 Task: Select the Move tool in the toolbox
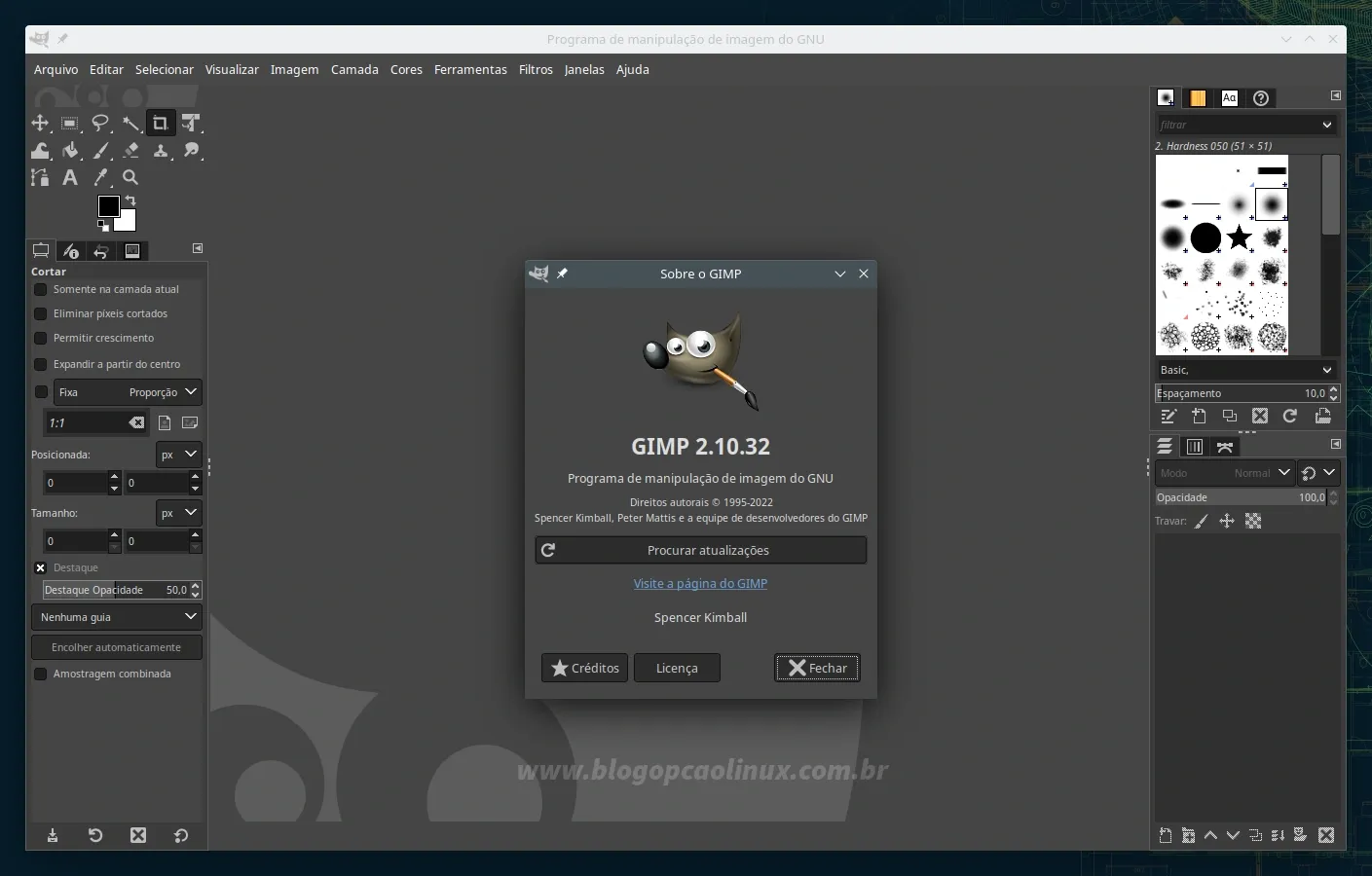tap(40, 123)
